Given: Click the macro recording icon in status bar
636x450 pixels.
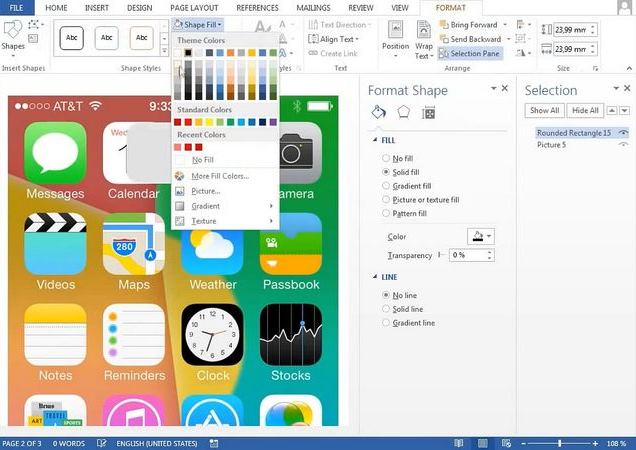Looking at the screenshot, I should (x=214, y=443).
